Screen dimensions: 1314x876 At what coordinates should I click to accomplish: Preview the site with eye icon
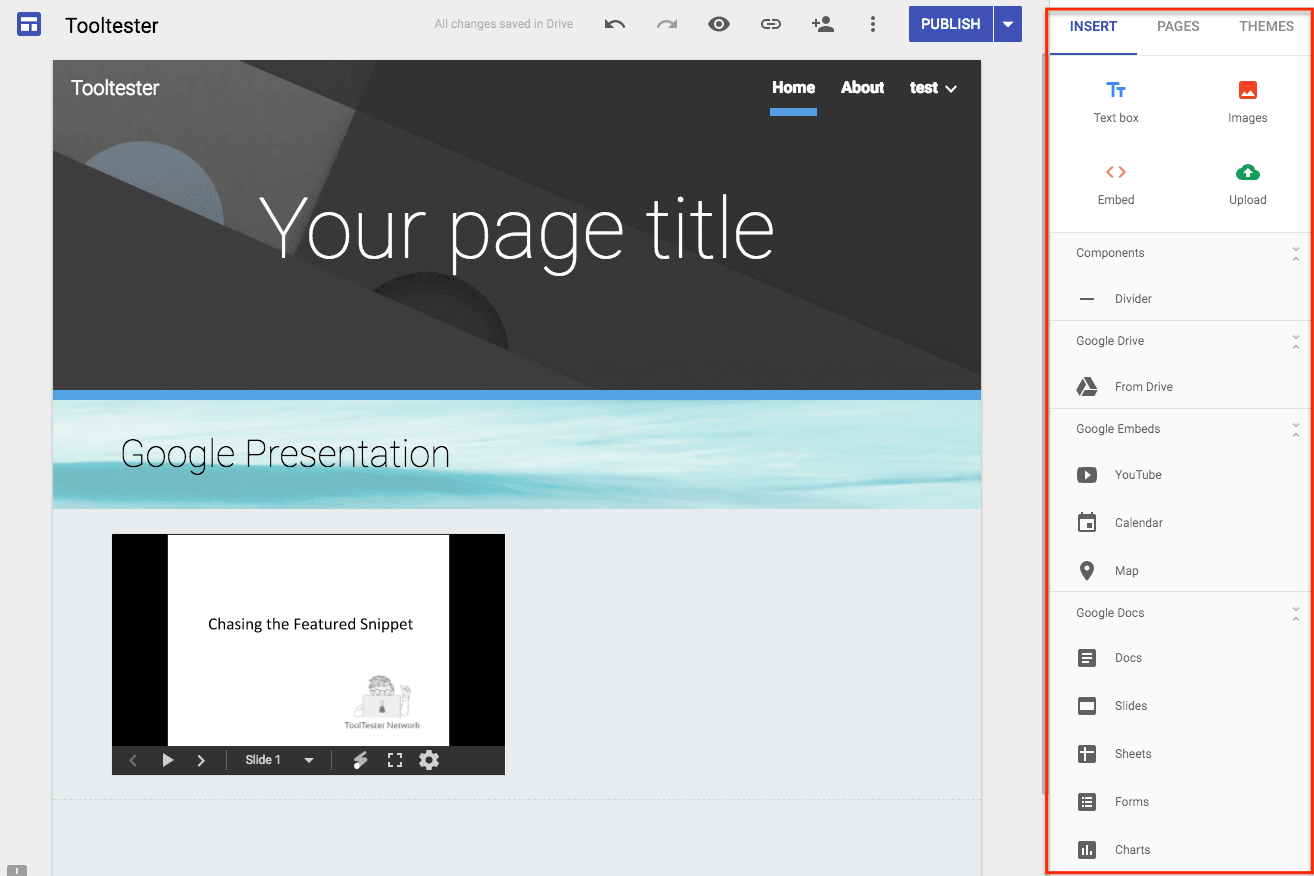719,25
